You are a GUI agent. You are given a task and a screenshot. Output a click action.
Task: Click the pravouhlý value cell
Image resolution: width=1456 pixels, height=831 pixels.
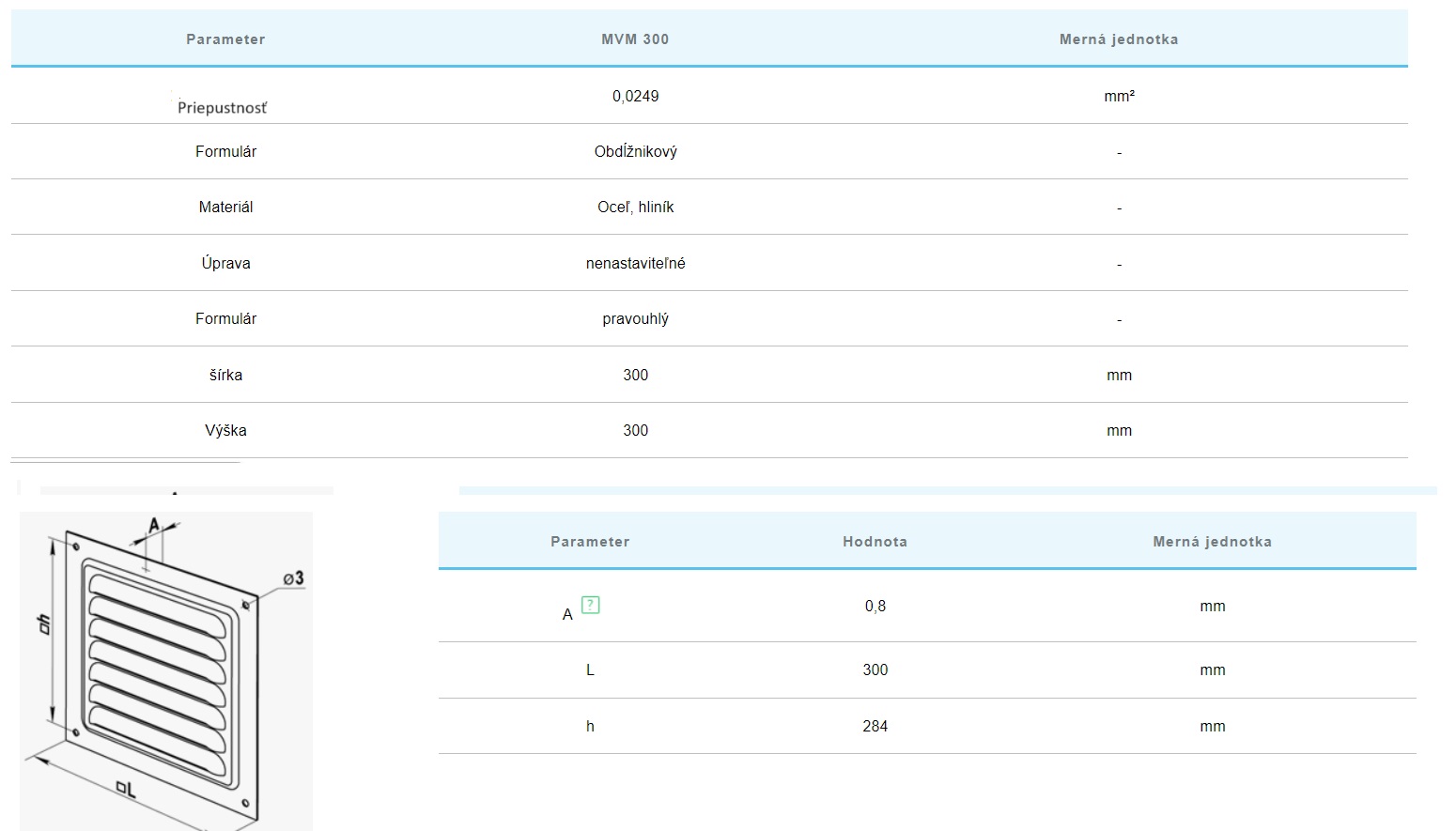coord(635,318)
